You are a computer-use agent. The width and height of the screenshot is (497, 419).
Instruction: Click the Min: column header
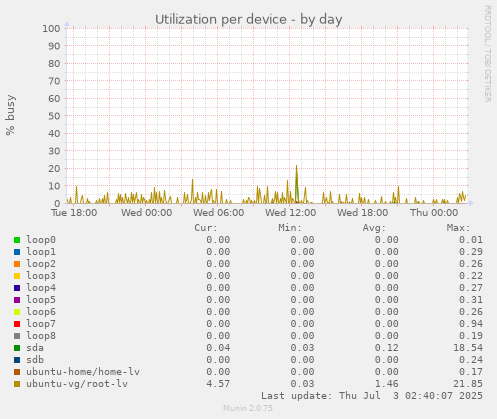point(290,228)
